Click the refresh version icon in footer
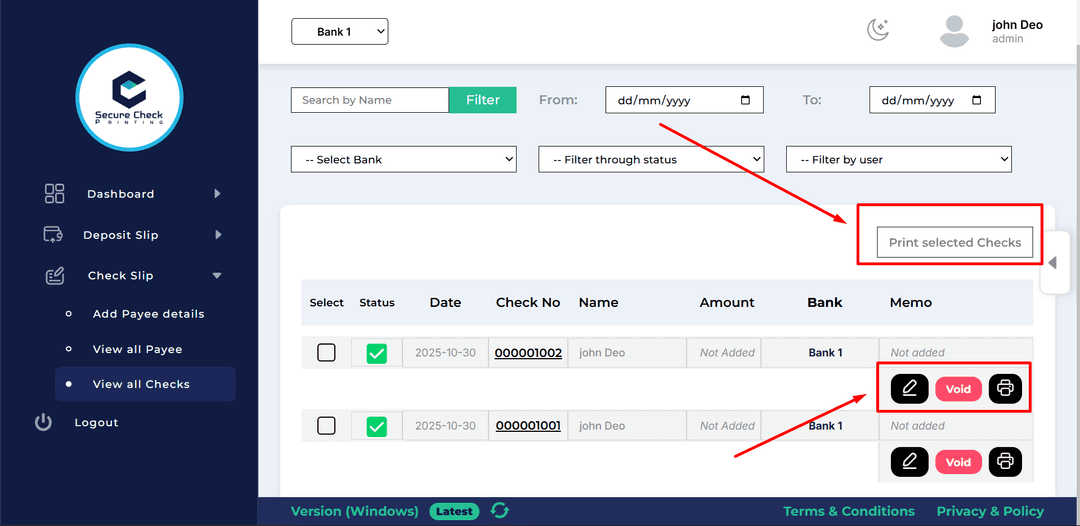 tap(500, 511)
